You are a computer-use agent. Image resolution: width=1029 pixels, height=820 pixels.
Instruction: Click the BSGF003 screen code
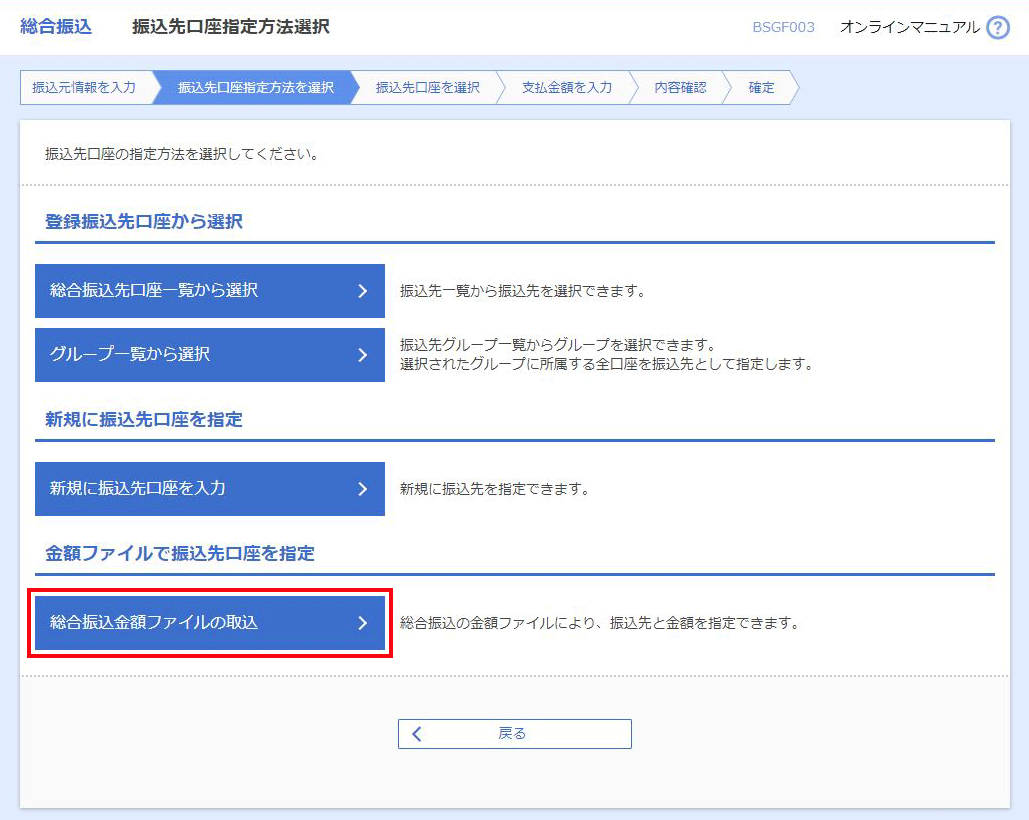pos(783,28)
